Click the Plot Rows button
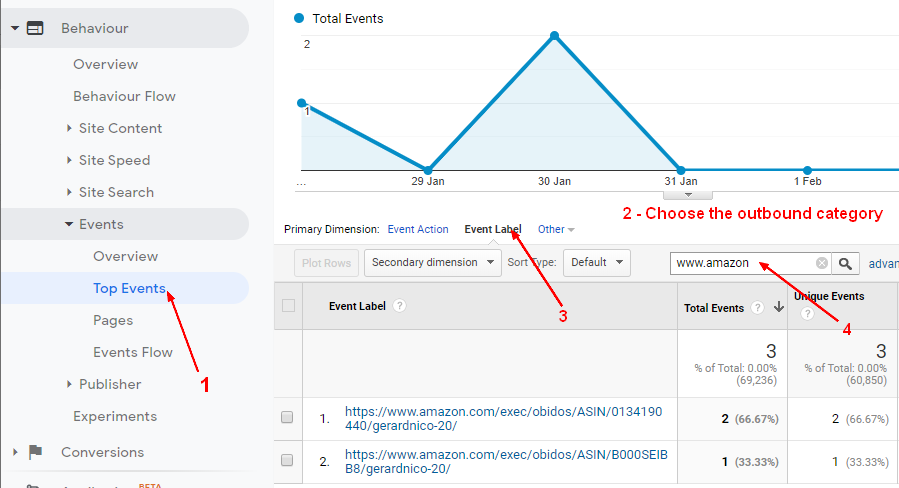The image size is (899, 488). click(x=326, y=263)
